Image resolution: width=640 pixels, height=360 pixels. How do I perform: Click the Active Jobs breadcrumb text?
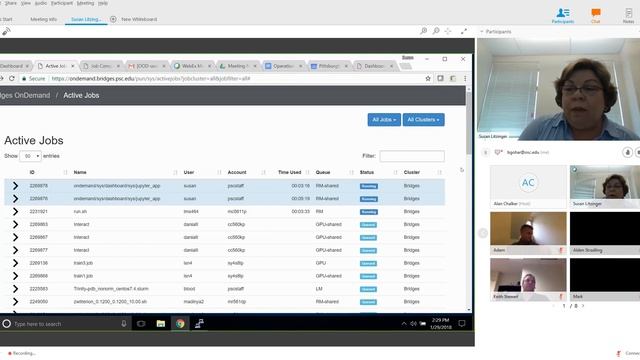tap(81, 95)
